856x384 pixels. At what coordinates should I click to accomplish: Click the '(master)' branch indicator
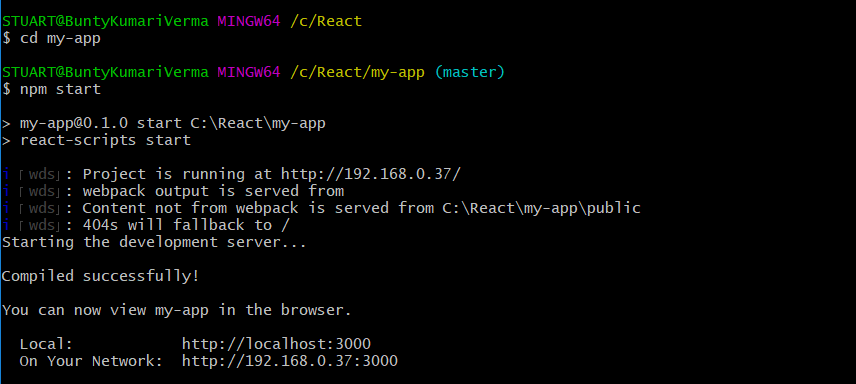[469, 72]
